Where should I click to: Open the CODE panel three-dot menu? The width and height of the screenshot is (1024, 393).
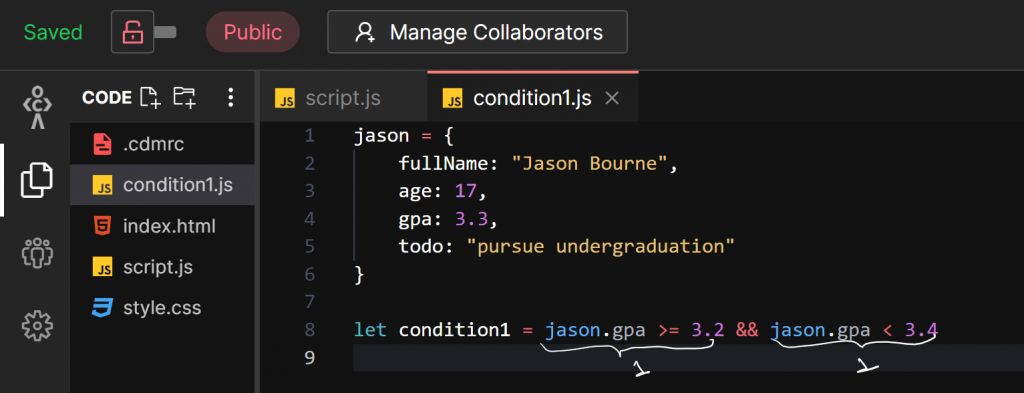click(230, 97)
